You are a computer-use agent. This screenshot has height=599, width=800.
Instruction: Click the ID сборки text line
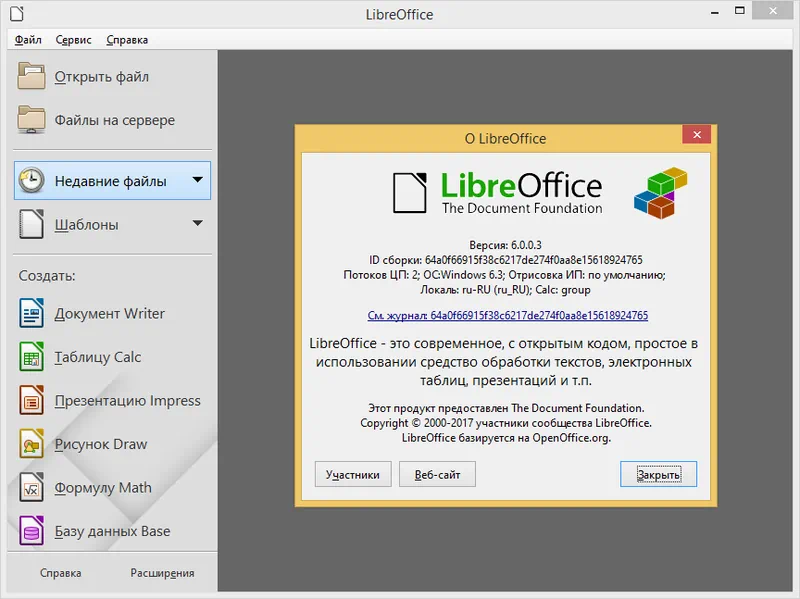coord(506,260)
